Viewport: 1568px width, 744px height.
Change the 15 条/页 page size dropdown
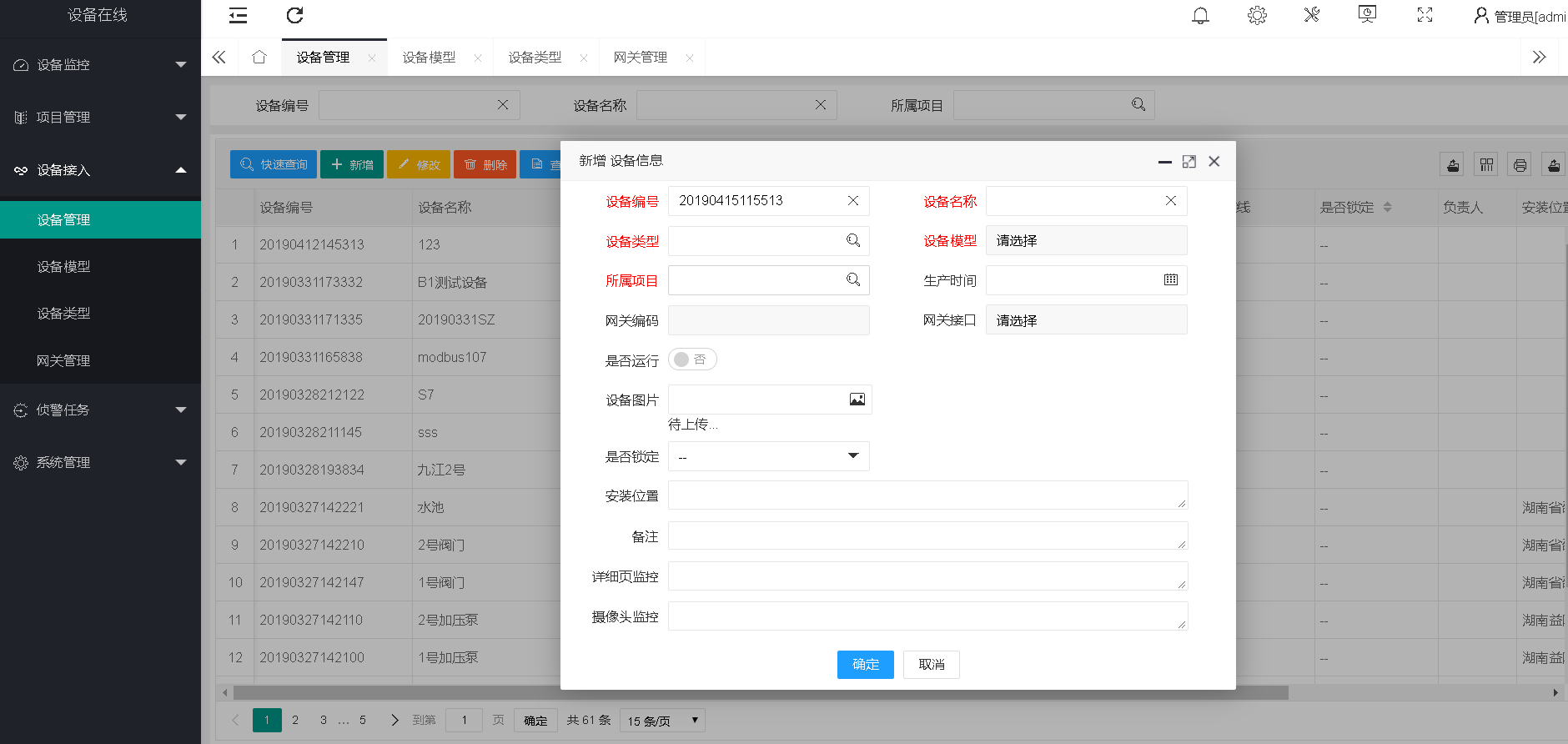662,721
